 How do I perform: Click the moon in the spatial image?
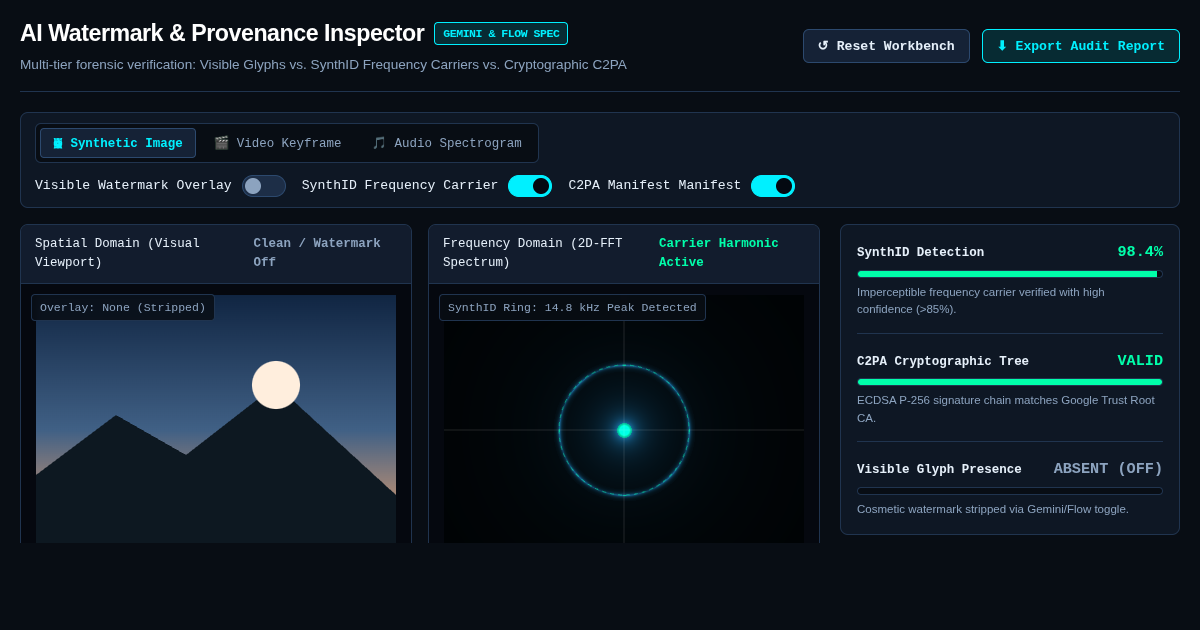[x=276, y=385]
